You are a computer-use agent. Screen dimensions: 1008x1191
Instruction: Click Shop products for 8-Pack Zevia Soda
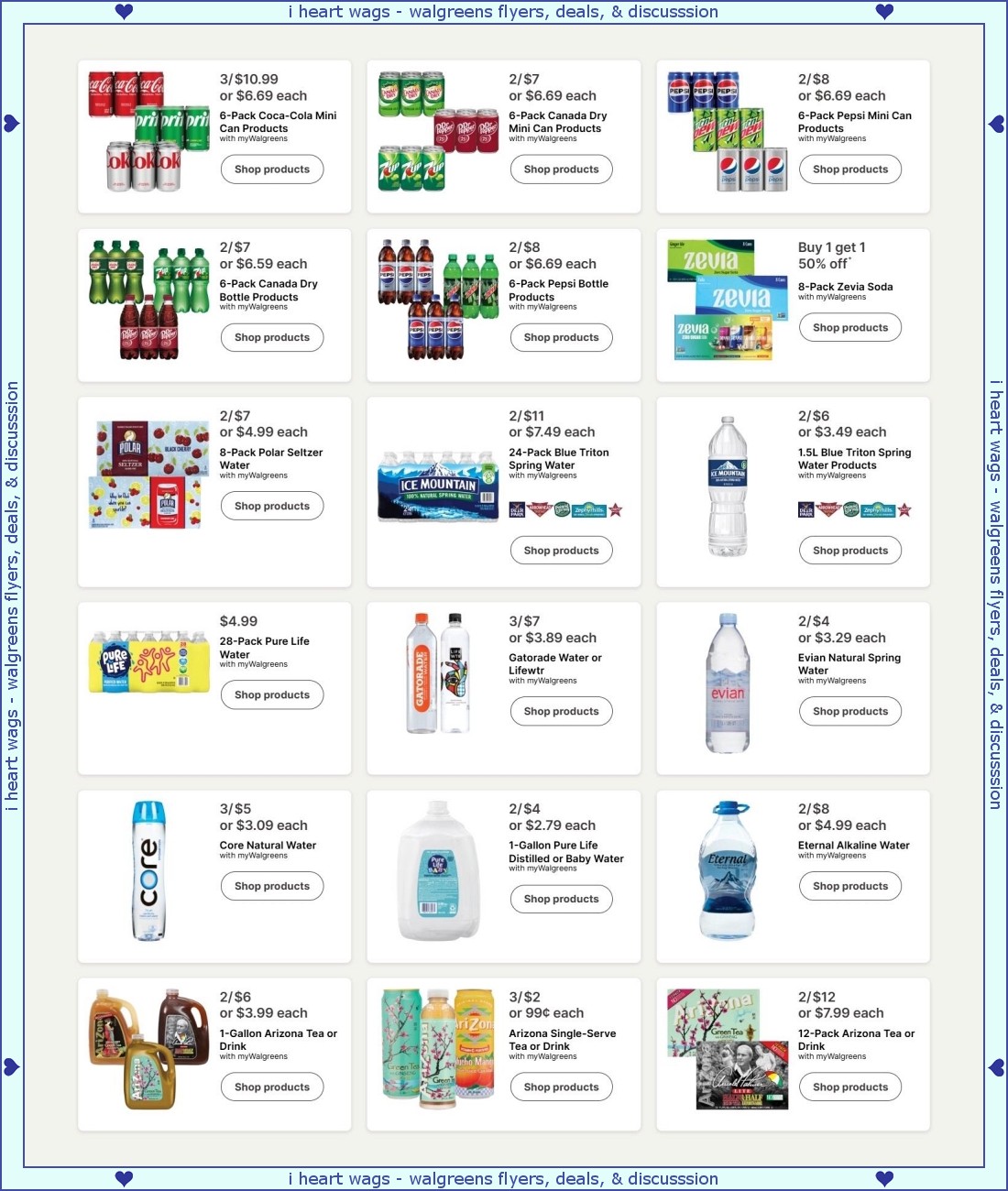pyautogui.click(x=850, y=327)
